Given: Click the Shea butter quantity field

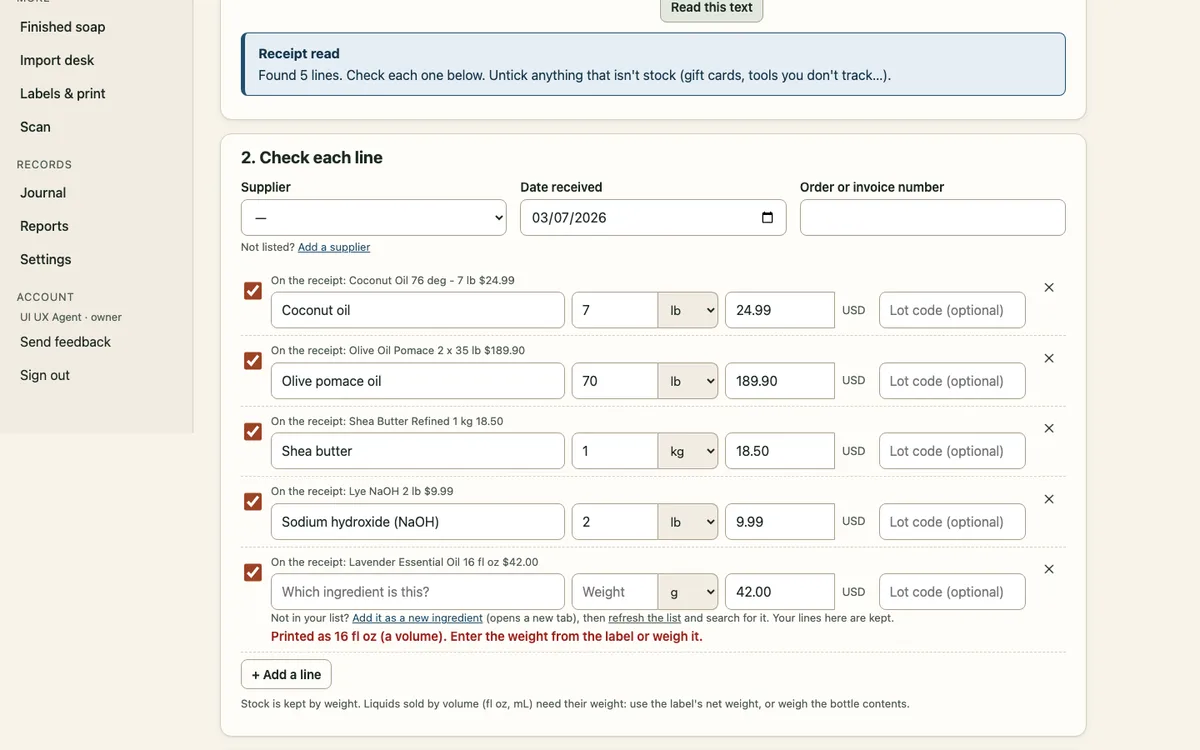Looking at the screenshot, I should 615,451.
